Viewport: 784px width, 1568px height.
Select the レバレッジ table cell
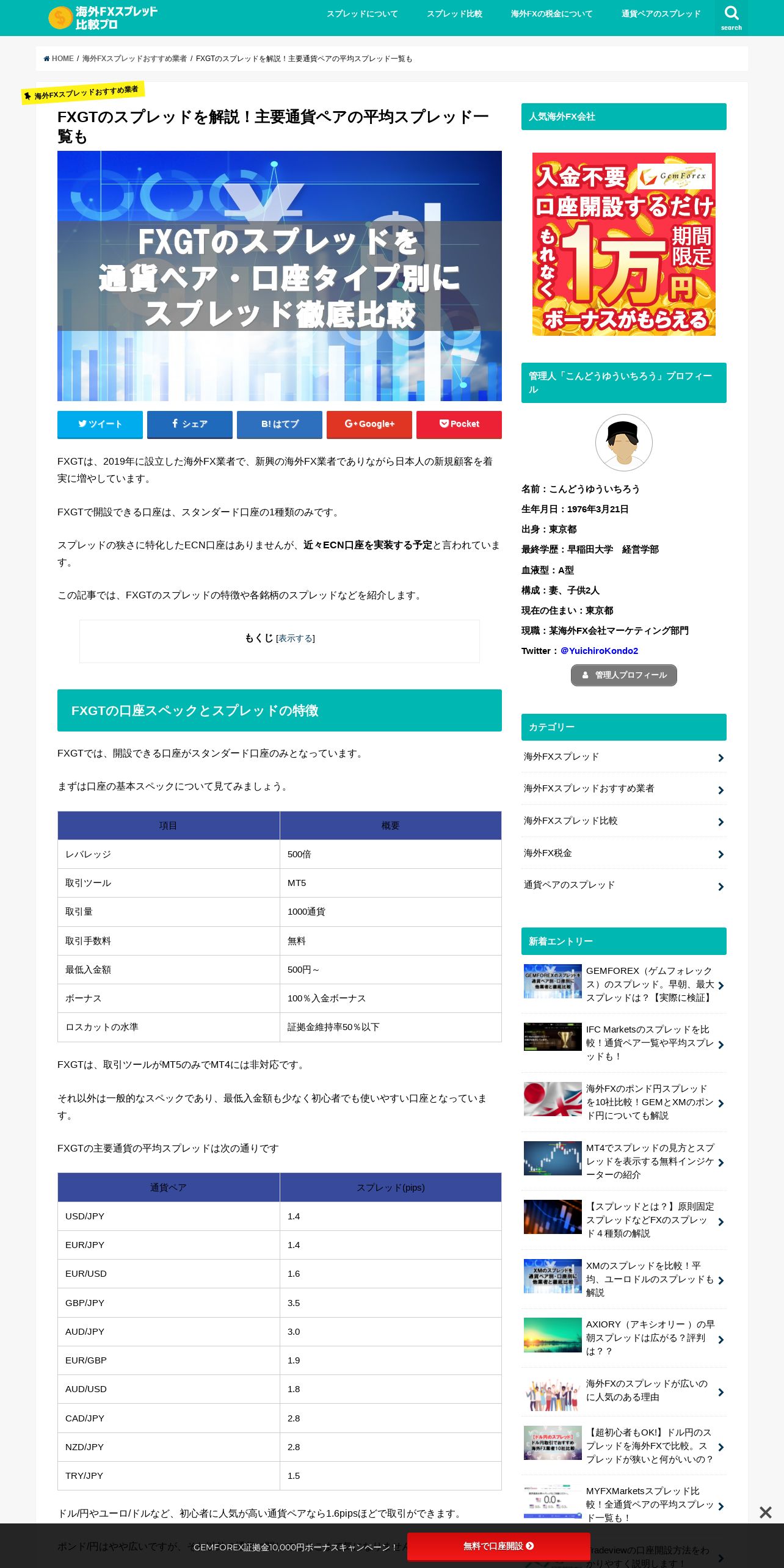tap(169, 854)
